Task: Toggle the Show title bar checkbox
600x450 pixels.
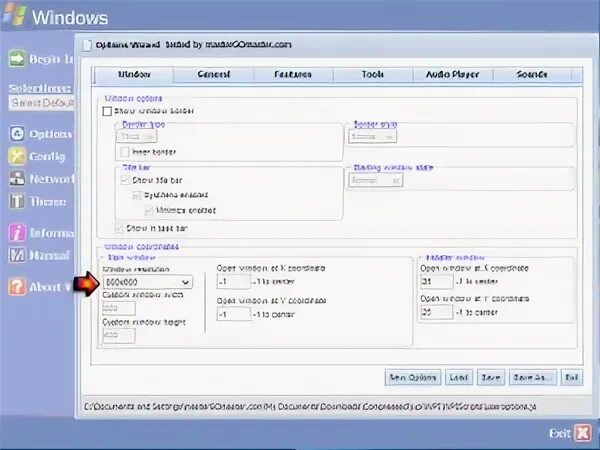Action: point(125,180)
